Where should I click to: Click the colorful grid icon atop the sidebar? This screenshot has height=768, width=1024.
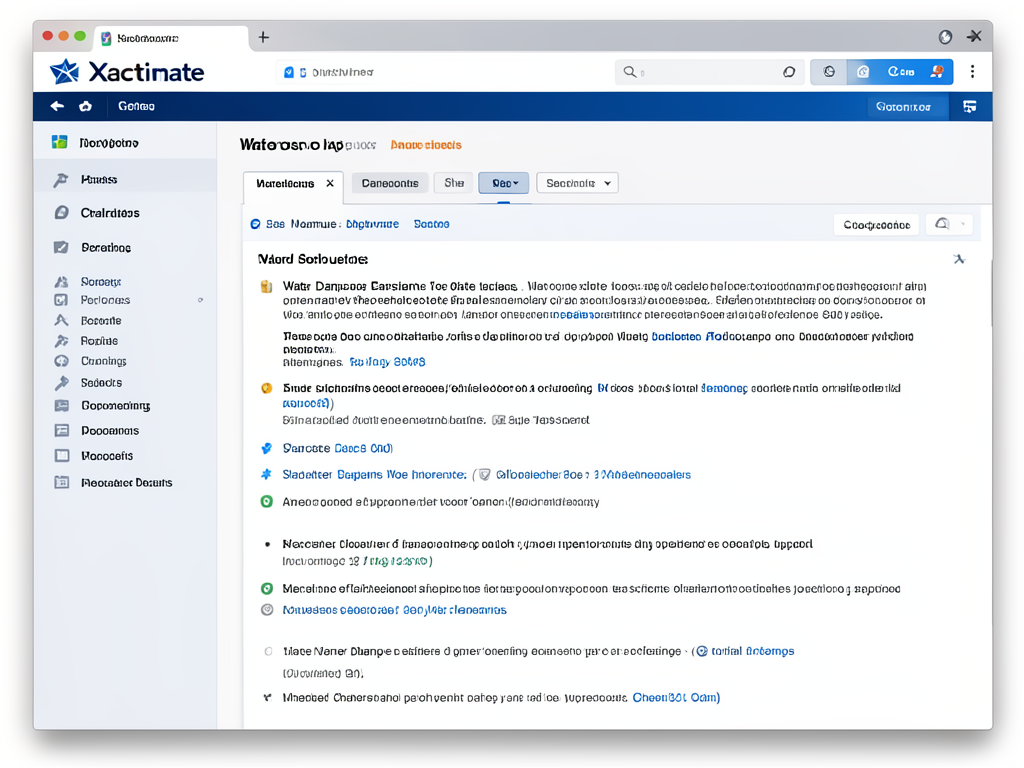[x=60, y=143]
